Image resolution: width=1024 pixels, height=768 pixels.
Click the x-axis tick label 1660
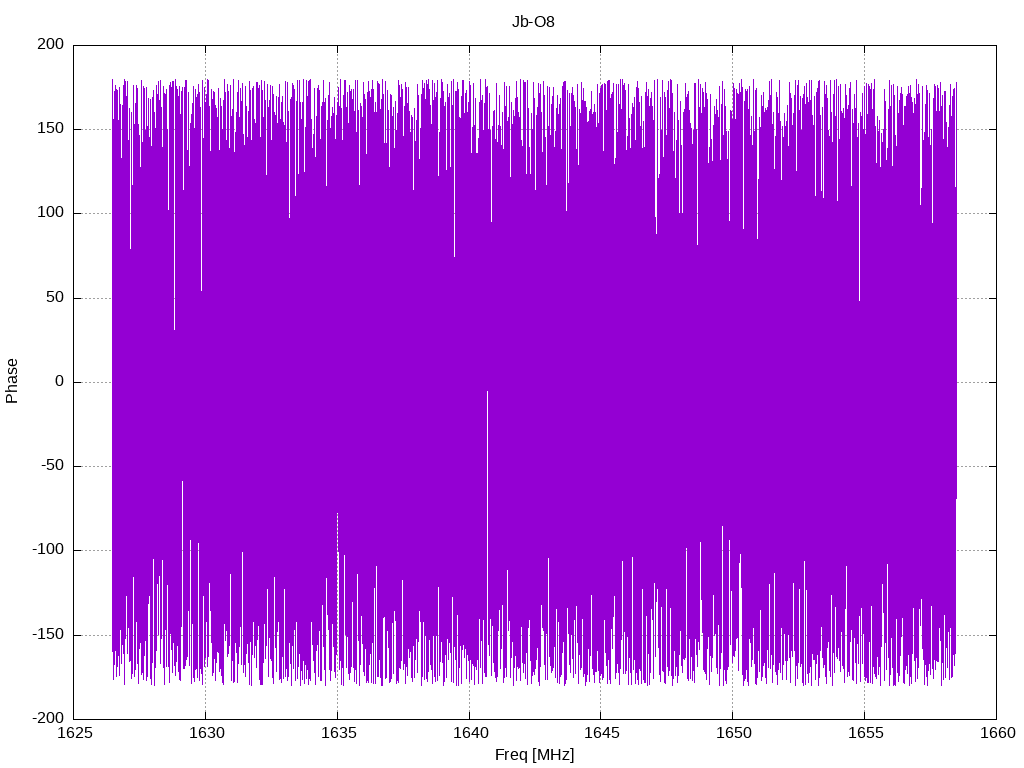[x=997, y=733]
